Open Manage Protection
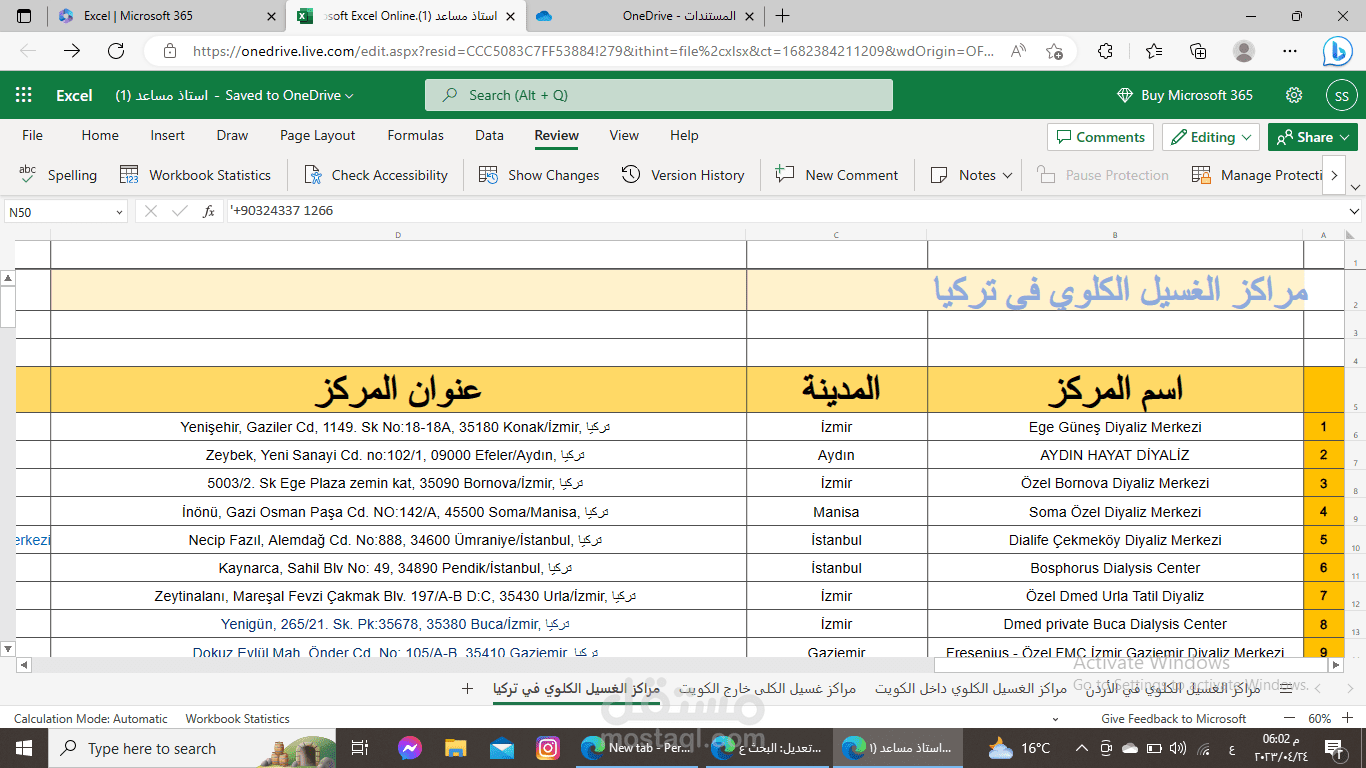The width and height of the screenshot is (1366, 768). coord(1257,175)
